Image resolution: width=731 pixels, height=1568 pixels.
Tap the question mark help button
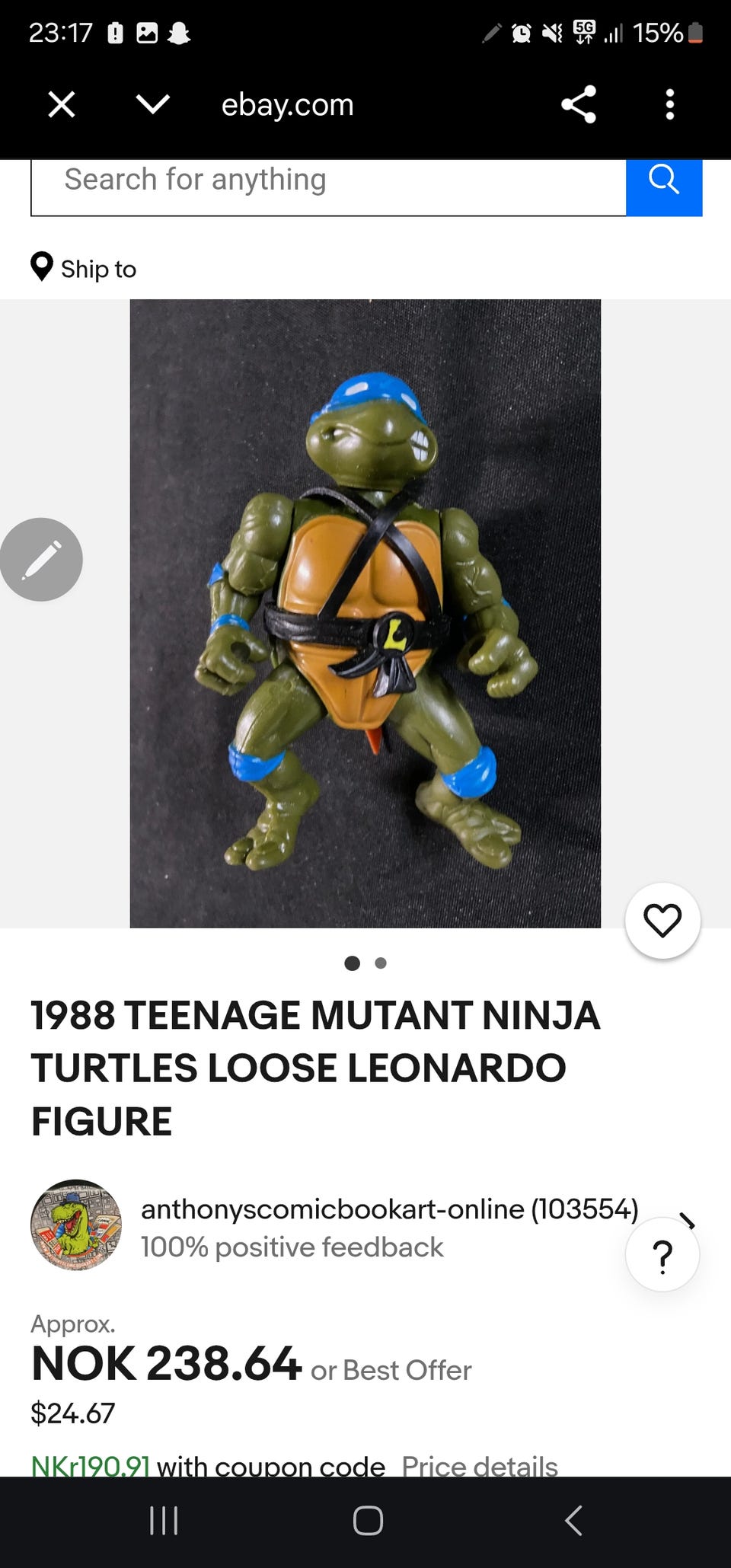tap(662, 1254)
